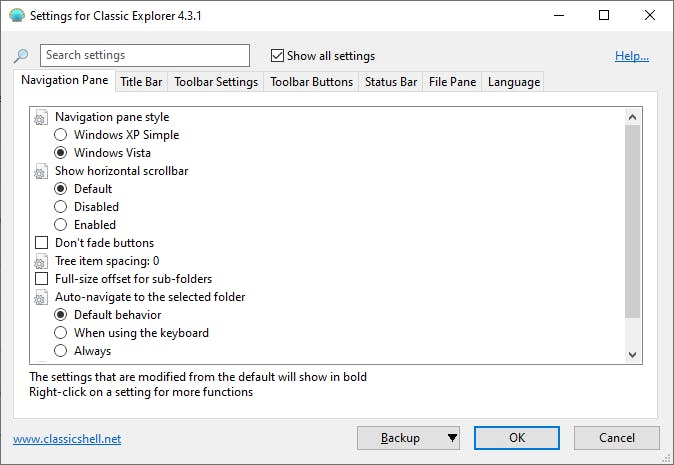Image resolution: width=674 pixels, height=465 pixels.
Task: Click the Tree item spacing setting icon
Action: click(x=41, y=261)
